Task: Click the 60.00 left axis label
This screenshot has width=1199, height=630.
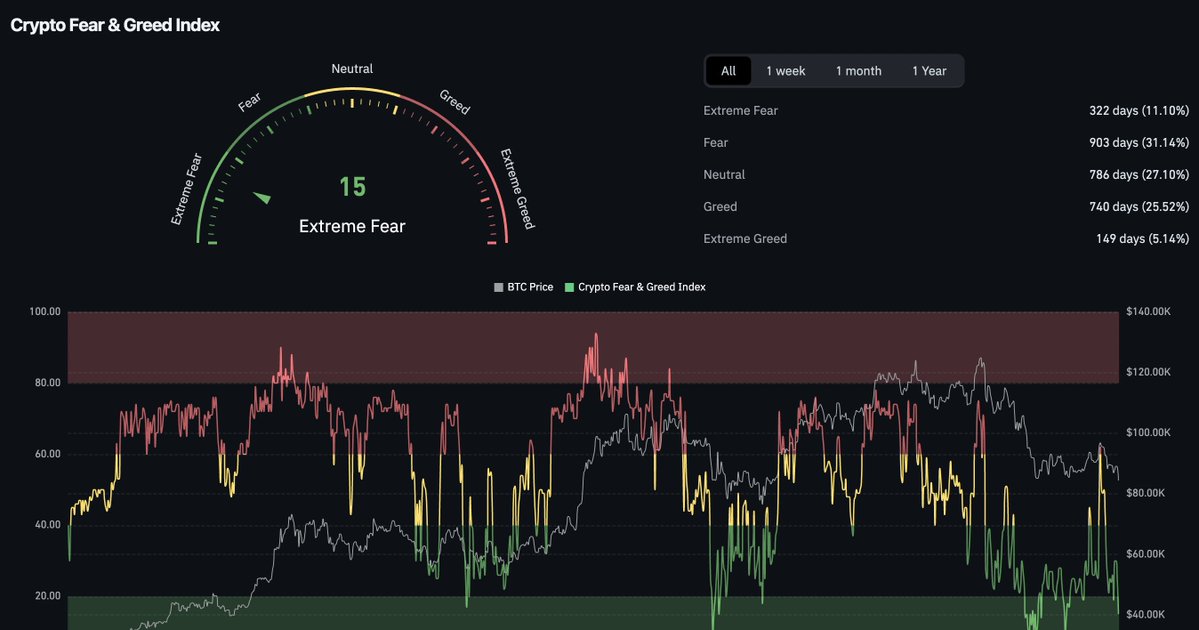Action: (x=47, y=453)
